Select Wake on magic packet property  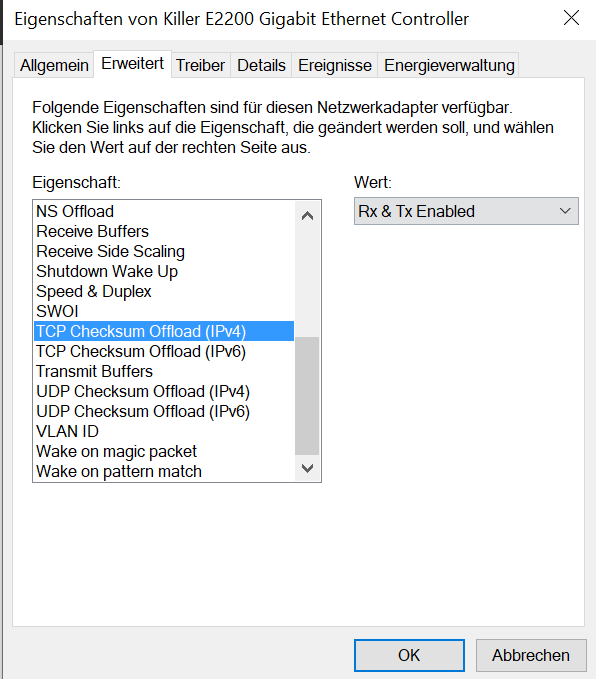point(164,451)
